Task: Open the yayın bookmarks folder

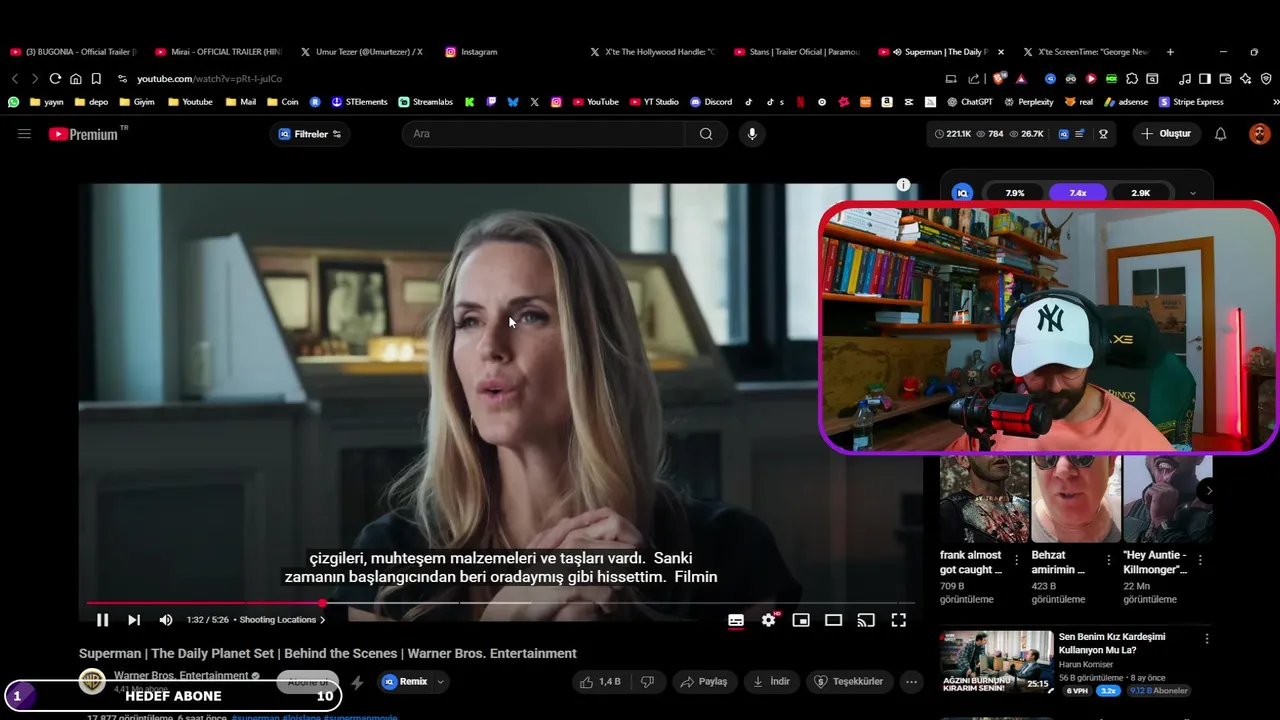Action: pyautogui.click(x=47, y=102)
